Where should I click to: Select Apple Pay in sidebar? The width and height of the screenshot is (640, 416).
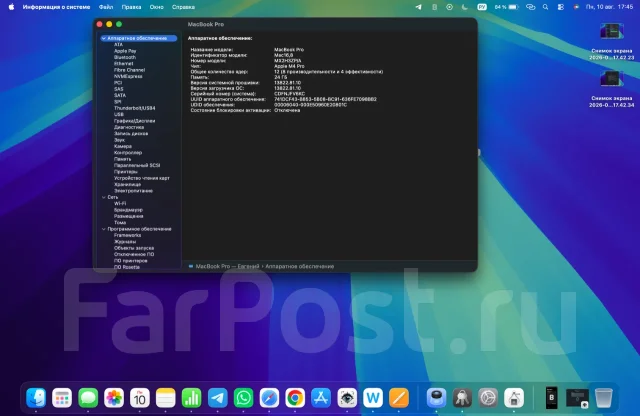[125, 51]
